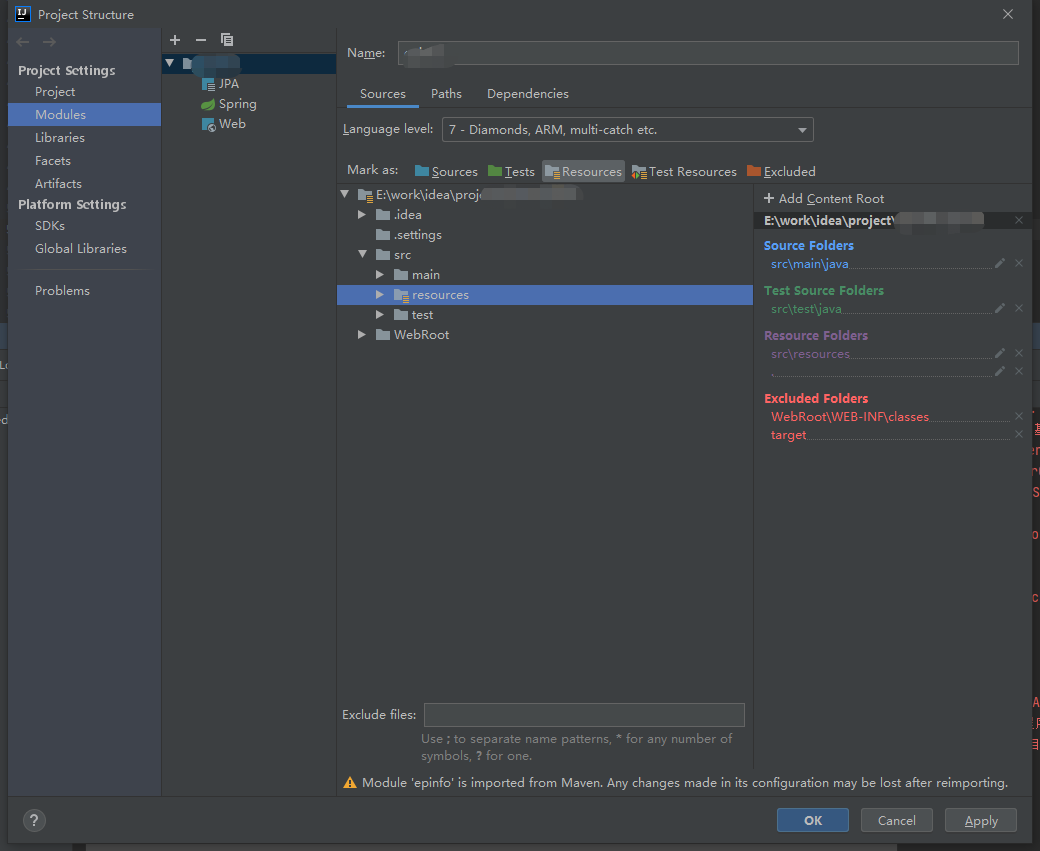Screen dimensions: 1040x851
Task: Switch to the Sources tab
Action: pos(383,94)
